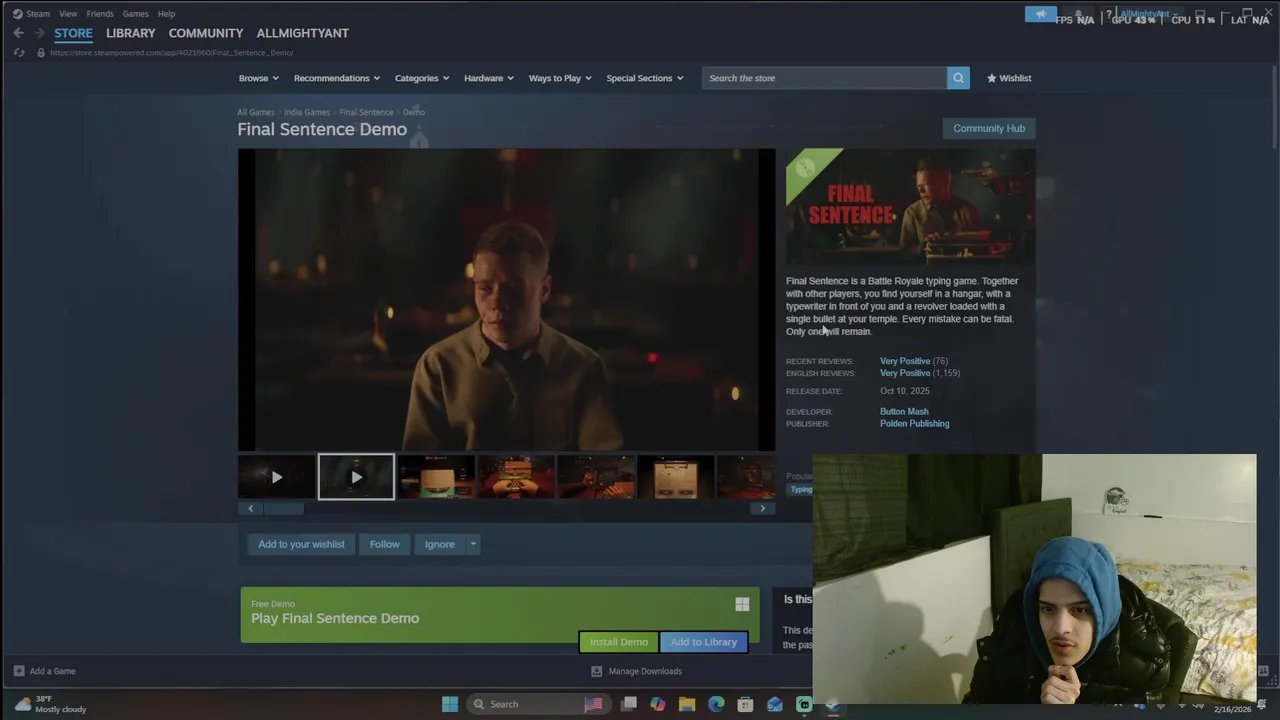Expand the Ways to Play dropdown
This screenshot has height=720, width=1280.
(560, 78)
